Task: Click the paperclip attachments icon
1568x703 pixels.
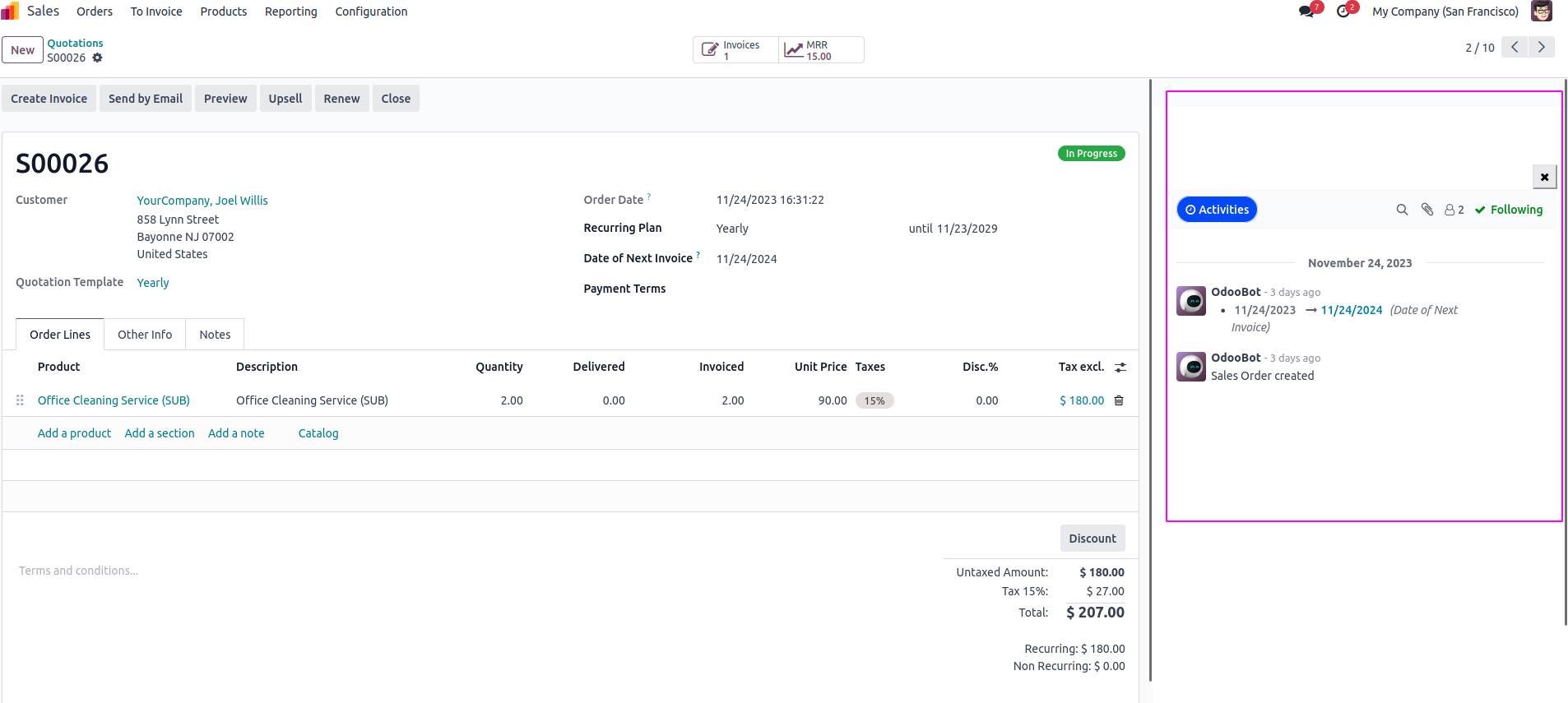Action: [1427, 210]
